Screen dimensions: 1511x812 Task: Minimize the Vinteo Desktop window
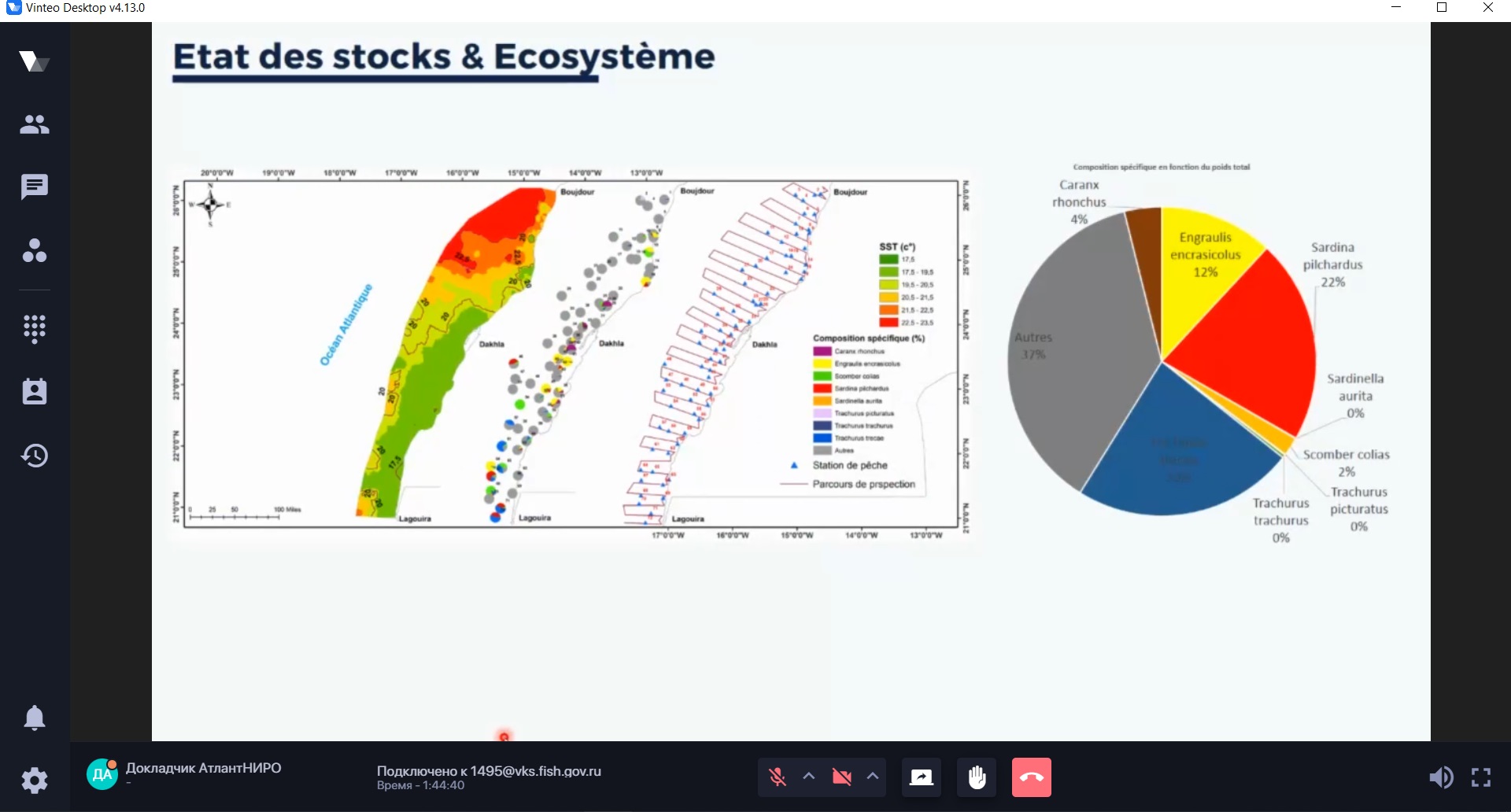(1397, 8)
